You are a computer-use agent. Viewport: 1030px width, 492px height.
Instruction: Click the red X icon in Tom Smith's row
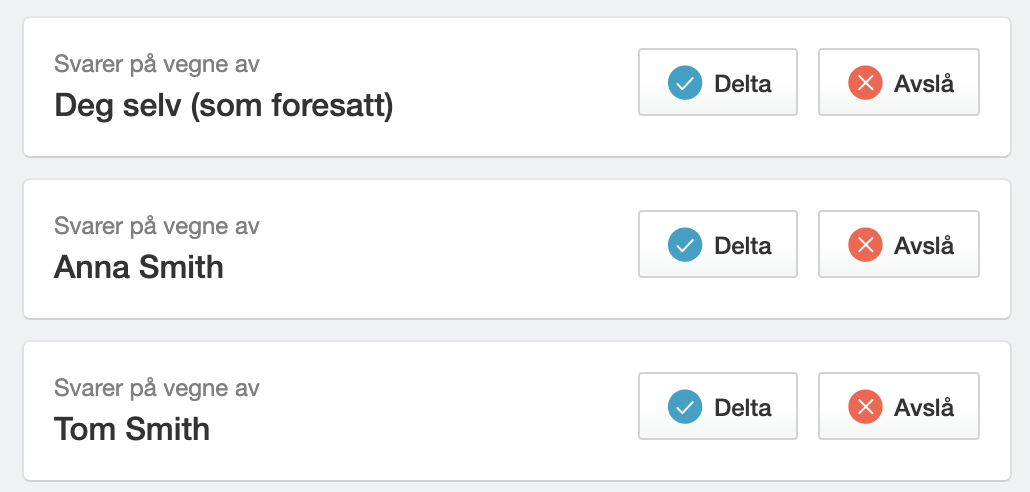865,407
